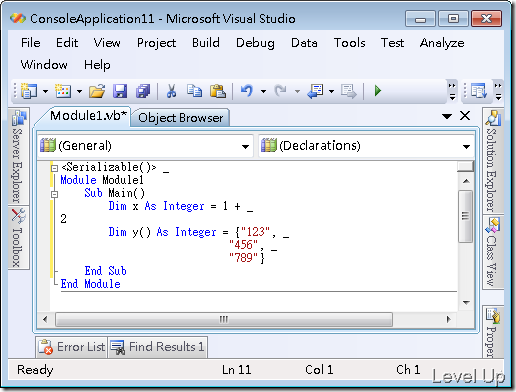The width and height of the screenshot is (516, 392).
Task: Switch to the Module1.vb tab
Action: coord(88,116)
